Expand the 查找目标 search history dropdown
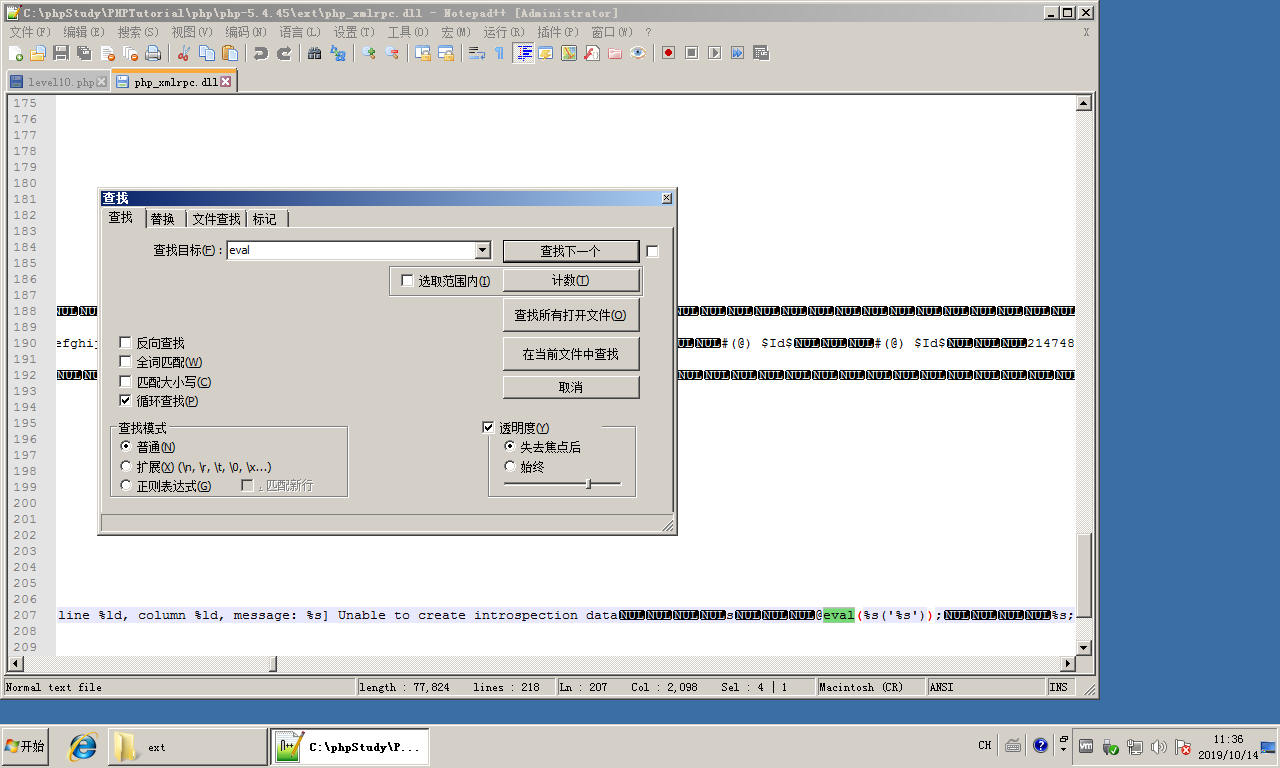The image size is (1280, 768). pyautogui.click(x=482, y=250)
